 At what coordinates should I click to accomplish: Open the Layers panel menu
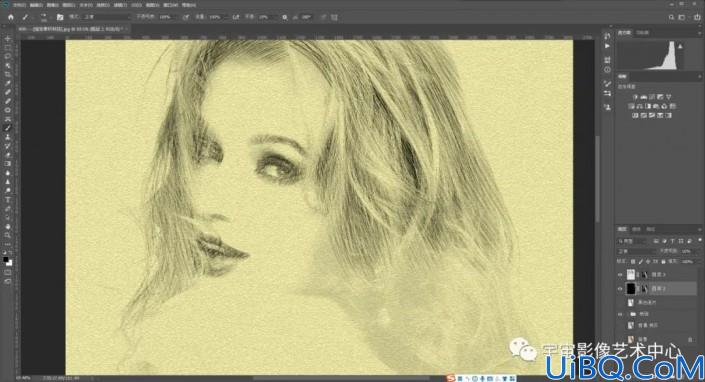[x=699, y=229]
